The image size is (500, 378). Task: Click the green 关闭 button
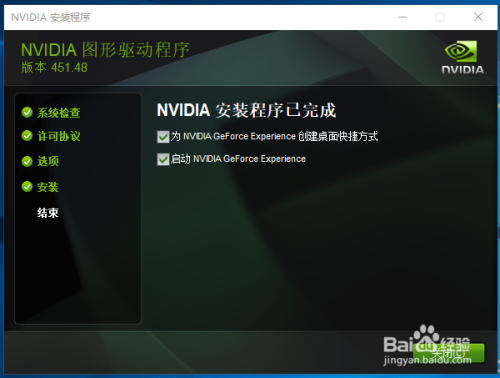(449, 353)
